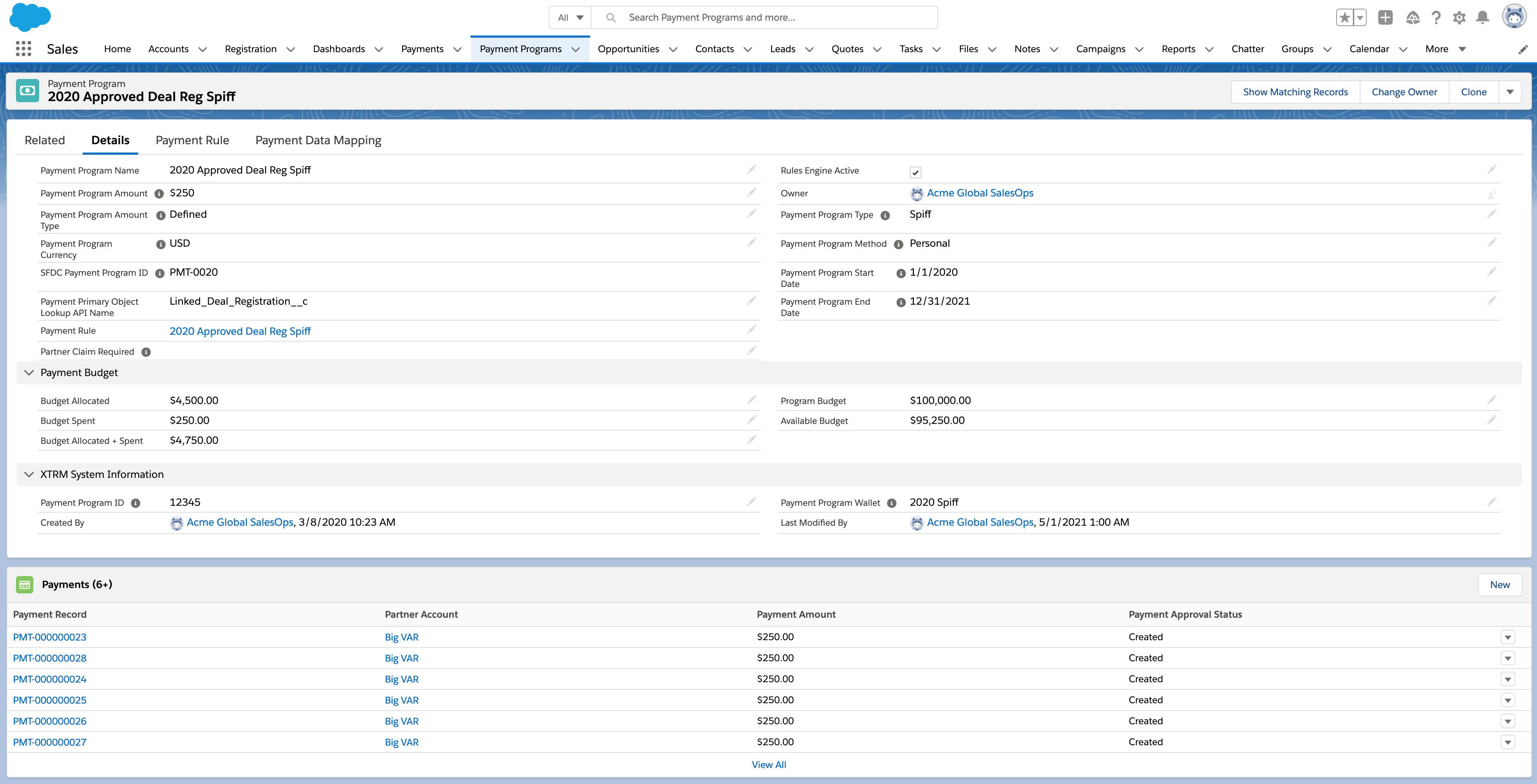Viewport: 1537px width, 784px height.
Task: Click the info icon beside Payment Program Amount
Action: click(159, 194)
